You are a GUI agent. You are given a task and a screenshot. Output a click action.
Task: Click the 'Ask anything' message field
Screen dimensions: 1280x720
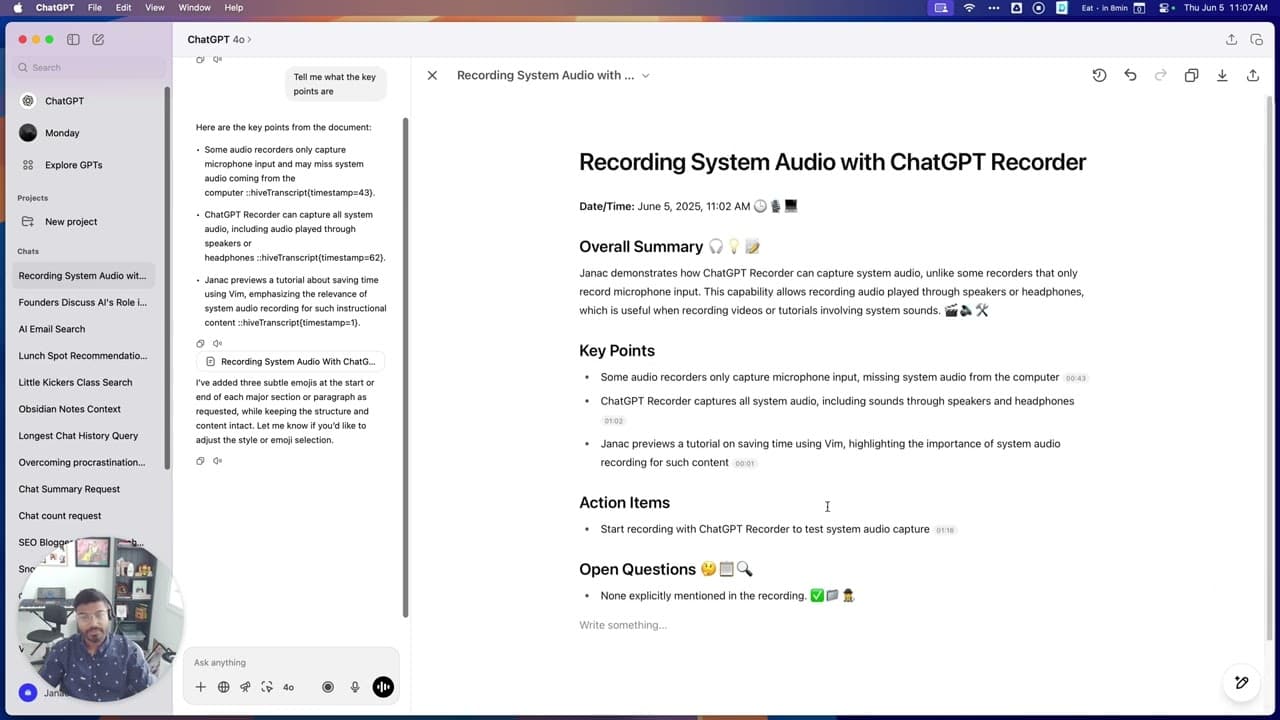coord(290,663)
